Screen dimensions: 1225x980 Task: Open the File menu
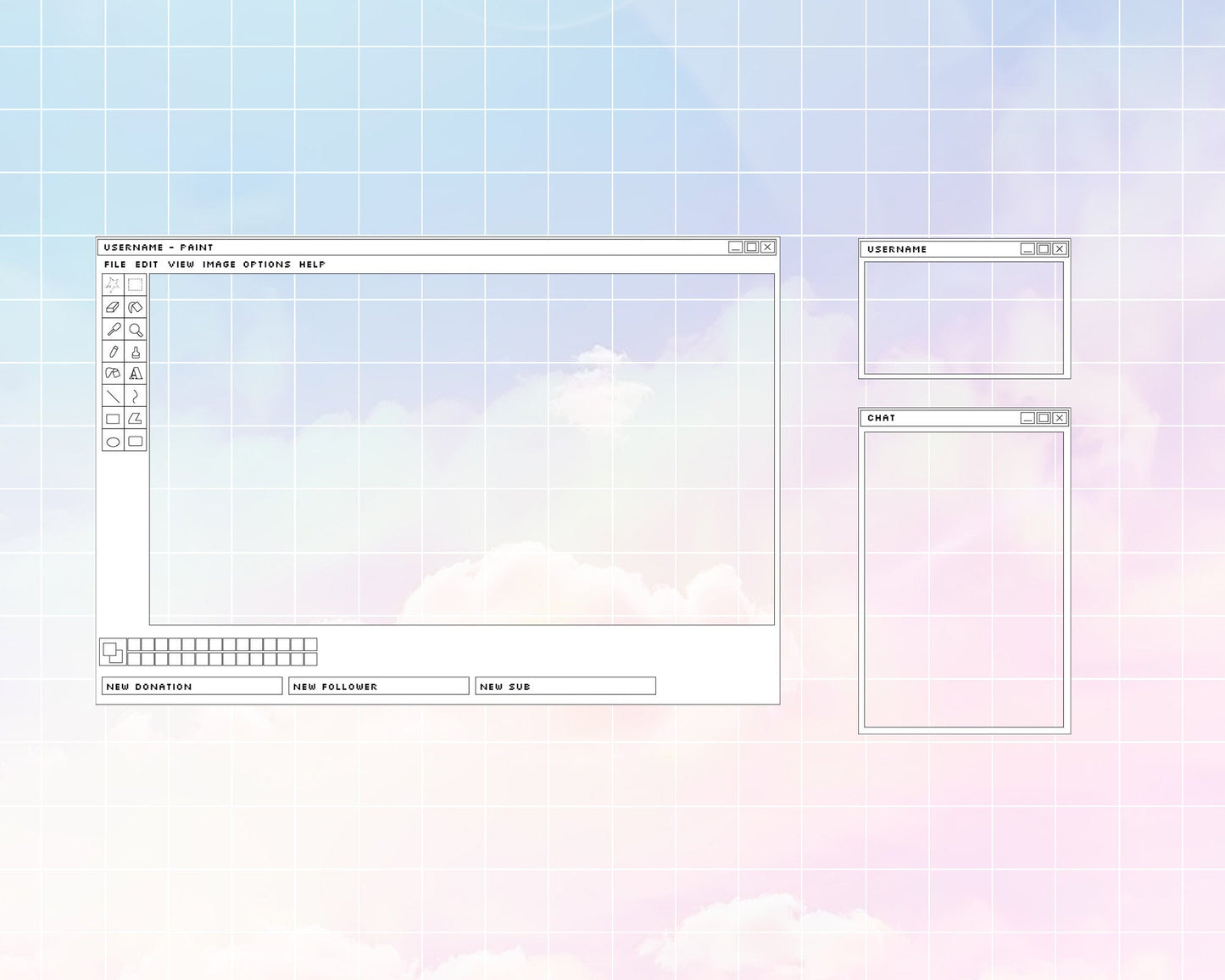[113, 264]
